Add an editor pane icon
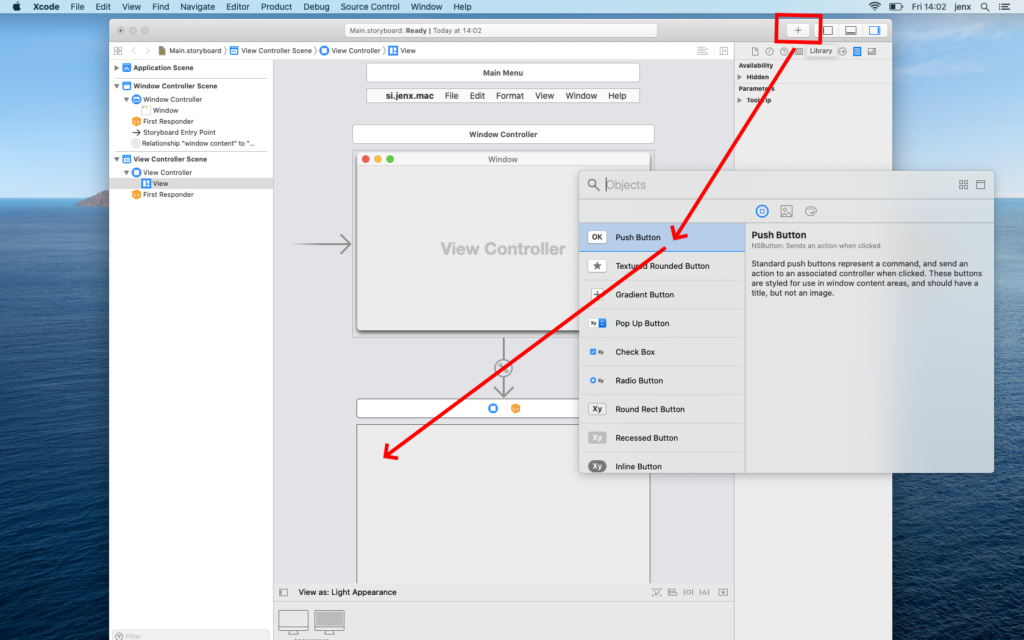 click(x=724, y=50)
